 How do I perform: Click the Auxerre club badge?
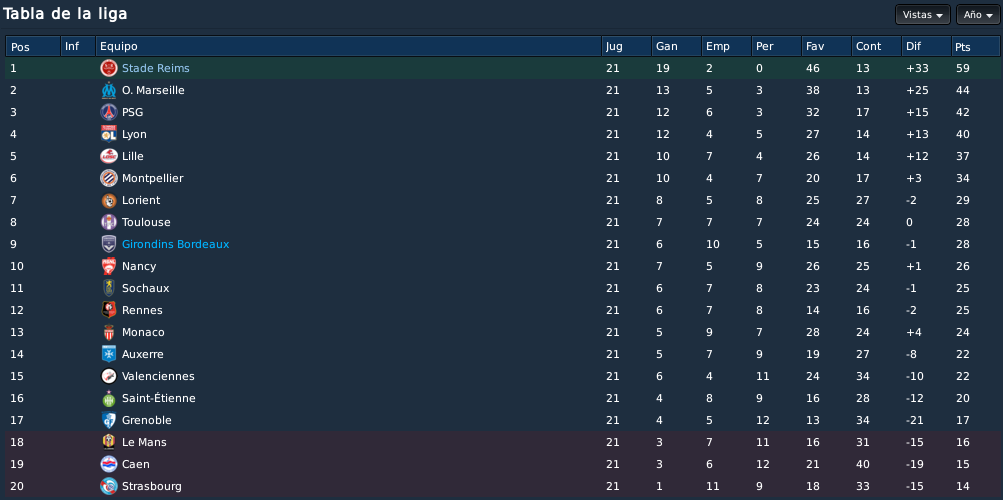(x=109, y=354)
